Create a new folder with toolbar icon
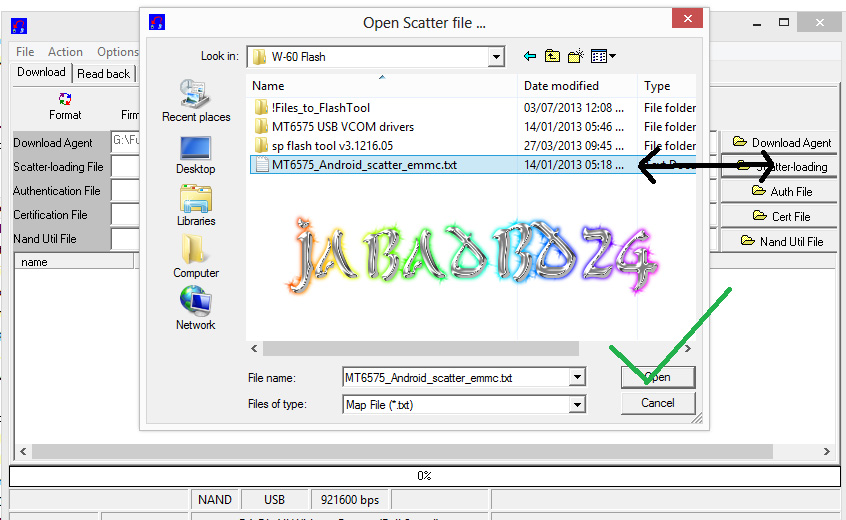This screenshot has height=520, width=846. 576,56
